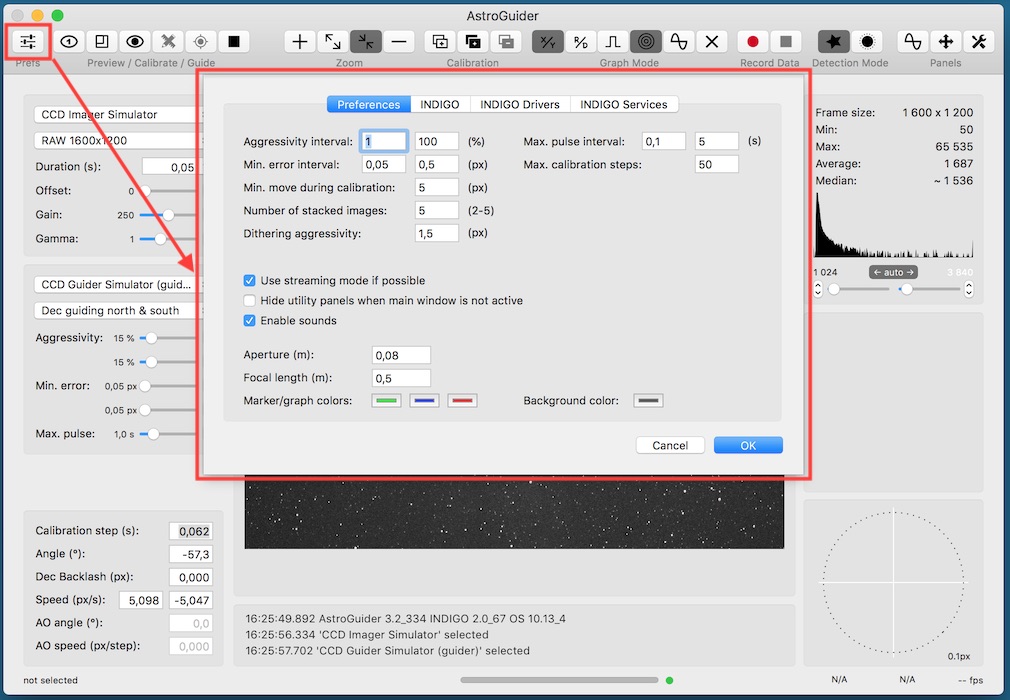
Task: Uncheck Enable sounds
Action: tap(249, 320)
